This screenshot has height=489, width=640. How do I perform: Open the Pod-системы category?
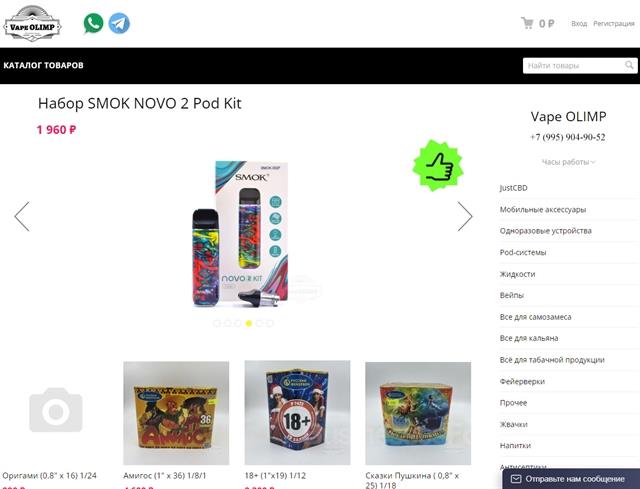(x=523, y=252)
